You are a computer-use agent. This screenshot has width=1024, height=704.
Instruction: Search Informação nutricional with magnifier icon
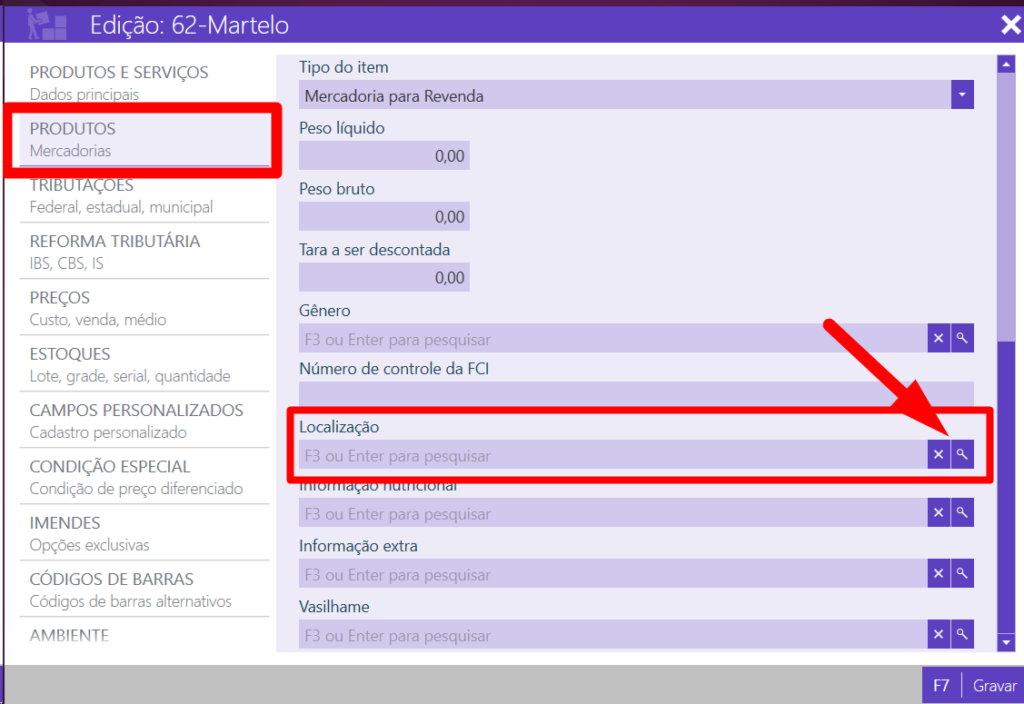pyautogui.click(x=962, y=513)
